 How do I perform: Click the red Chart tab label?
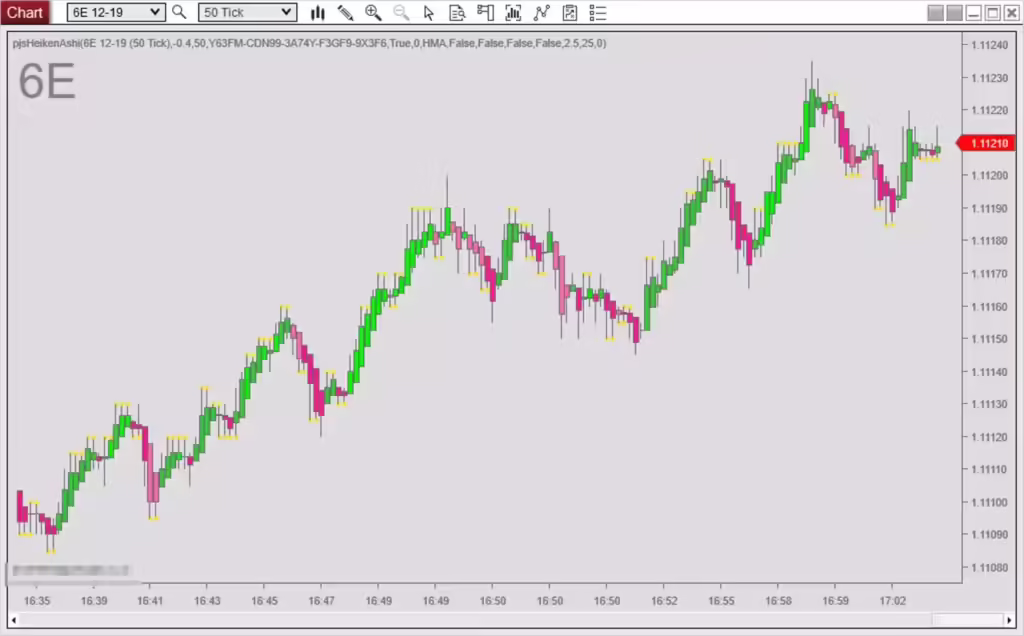coord(25,12)
